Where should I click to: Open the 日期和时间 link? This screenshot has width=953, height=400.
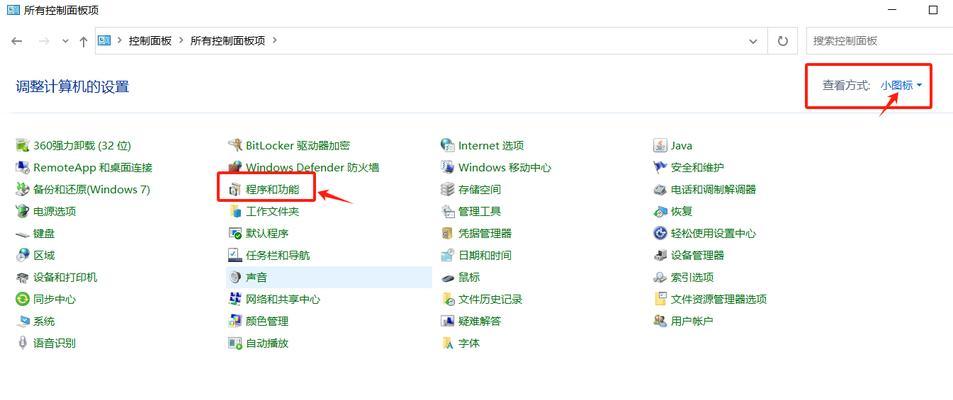click(485, 255)
